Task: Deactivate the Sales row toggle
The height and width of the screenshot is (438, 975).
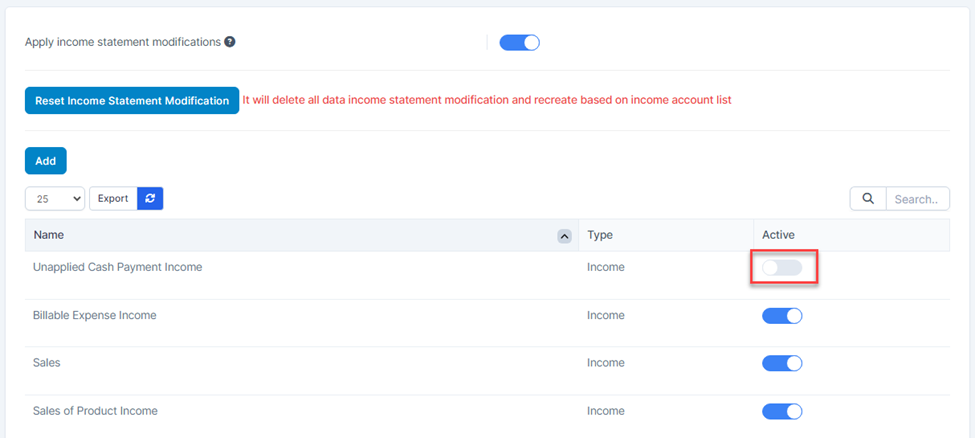Action: [782, 364]
